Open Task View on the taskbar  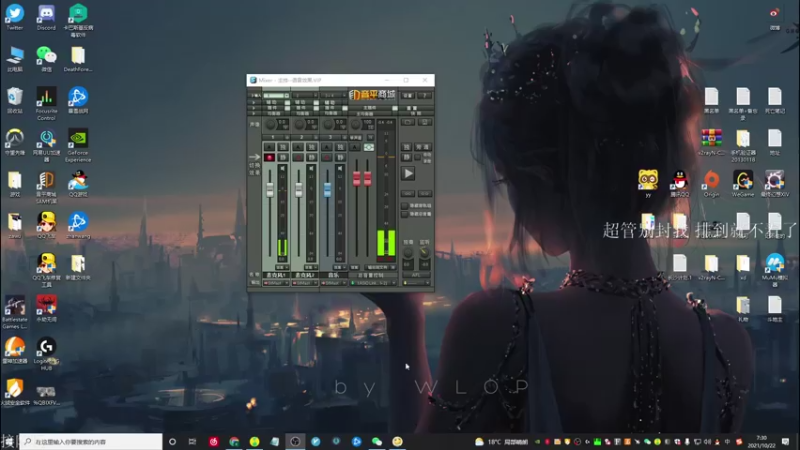click(192, 441)
